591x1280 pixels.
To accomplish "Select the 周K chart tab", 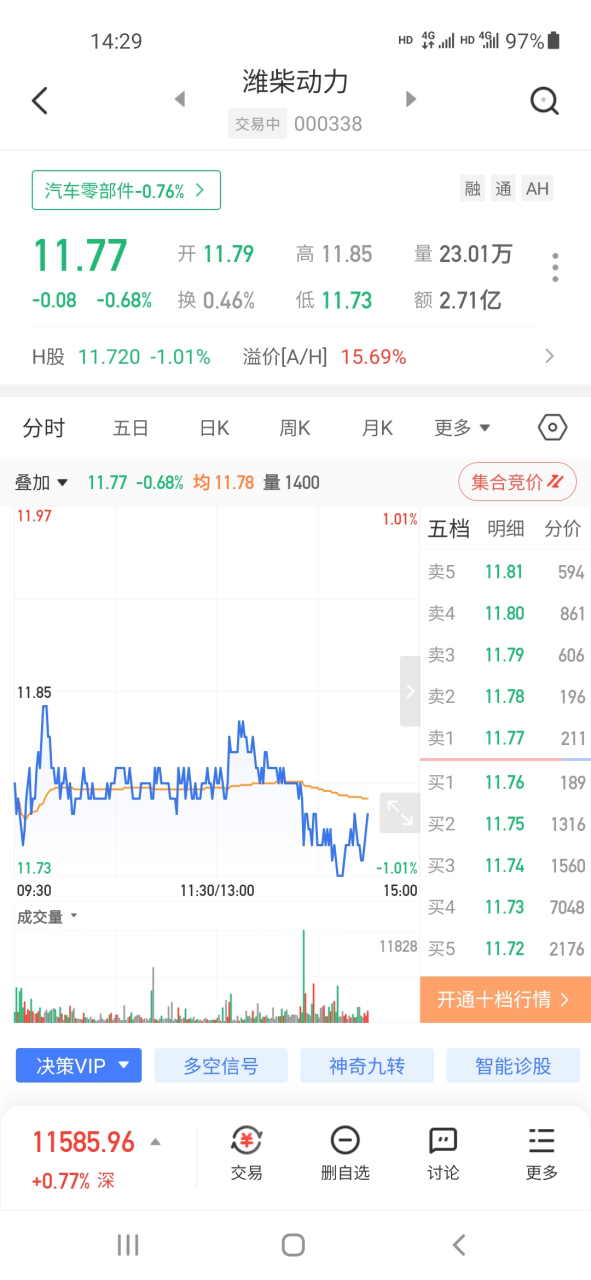I will [295, 428].
